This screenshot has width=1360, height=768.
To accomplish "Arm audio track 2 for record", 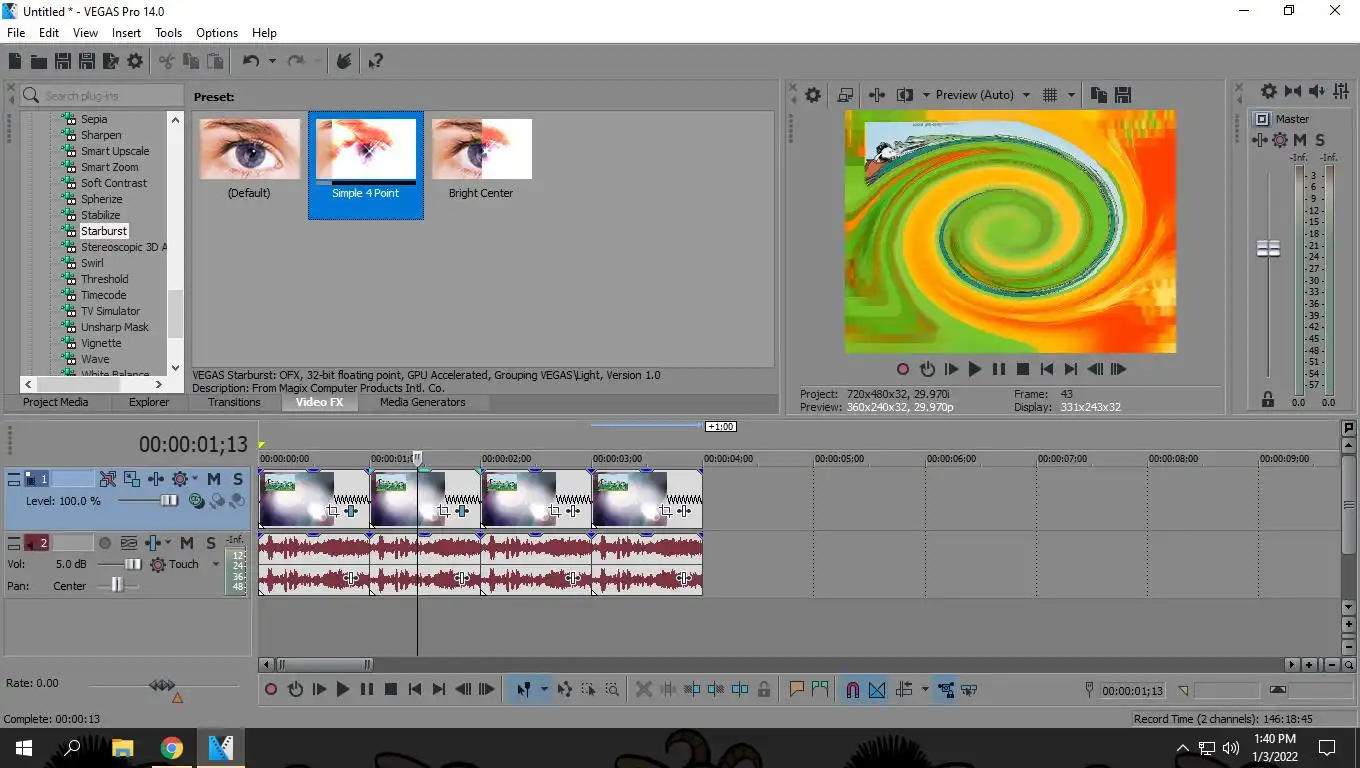I will pyautogui.click(x=105, y=543).
